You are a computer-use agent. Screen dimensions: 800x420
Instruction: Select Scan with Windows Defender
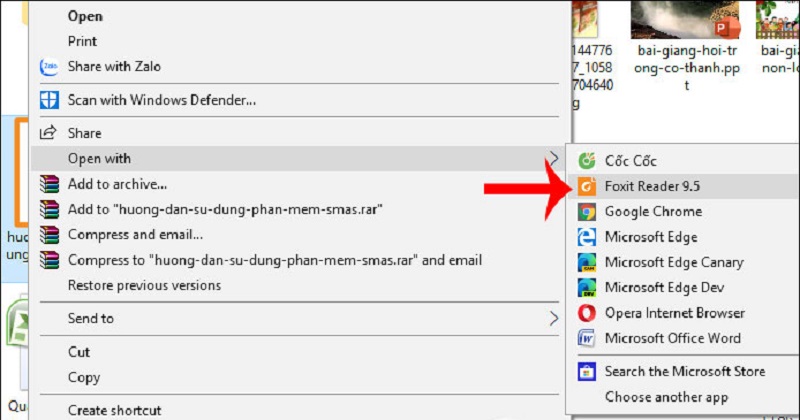(x=300, y=100)
